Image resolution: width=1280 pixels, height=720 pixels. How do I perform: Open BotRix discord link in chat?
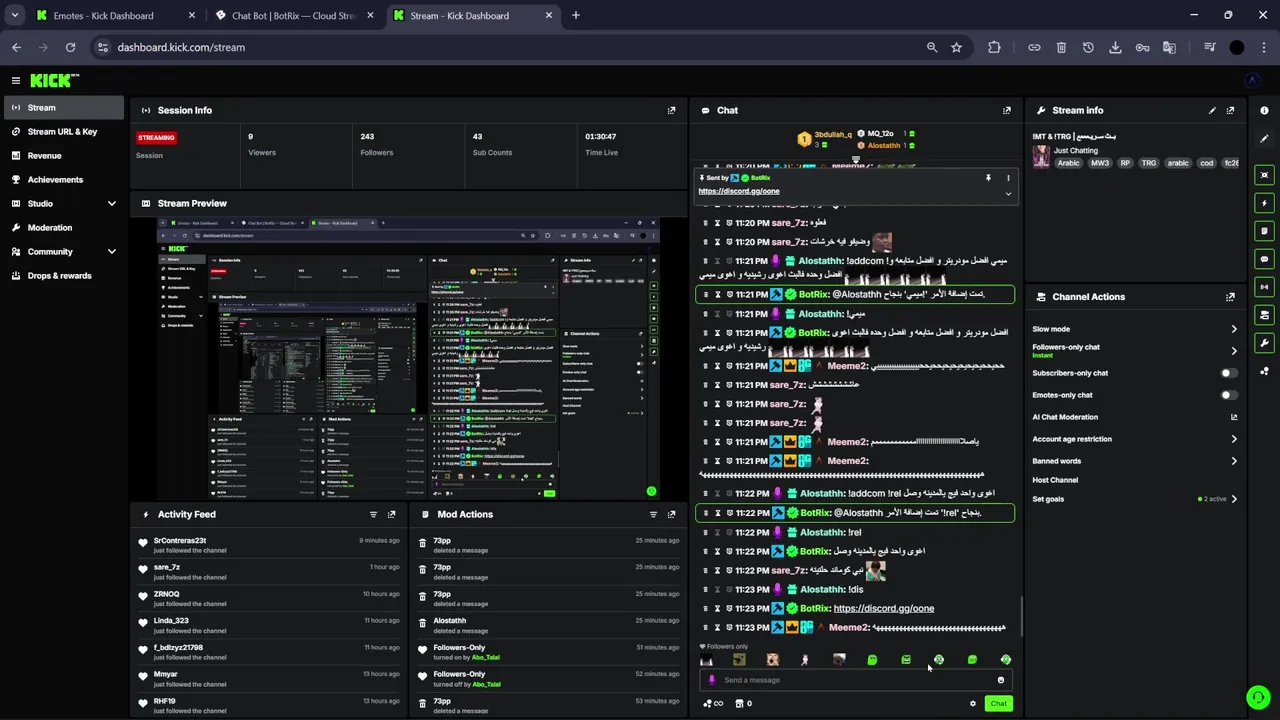[x=883, y=608]
